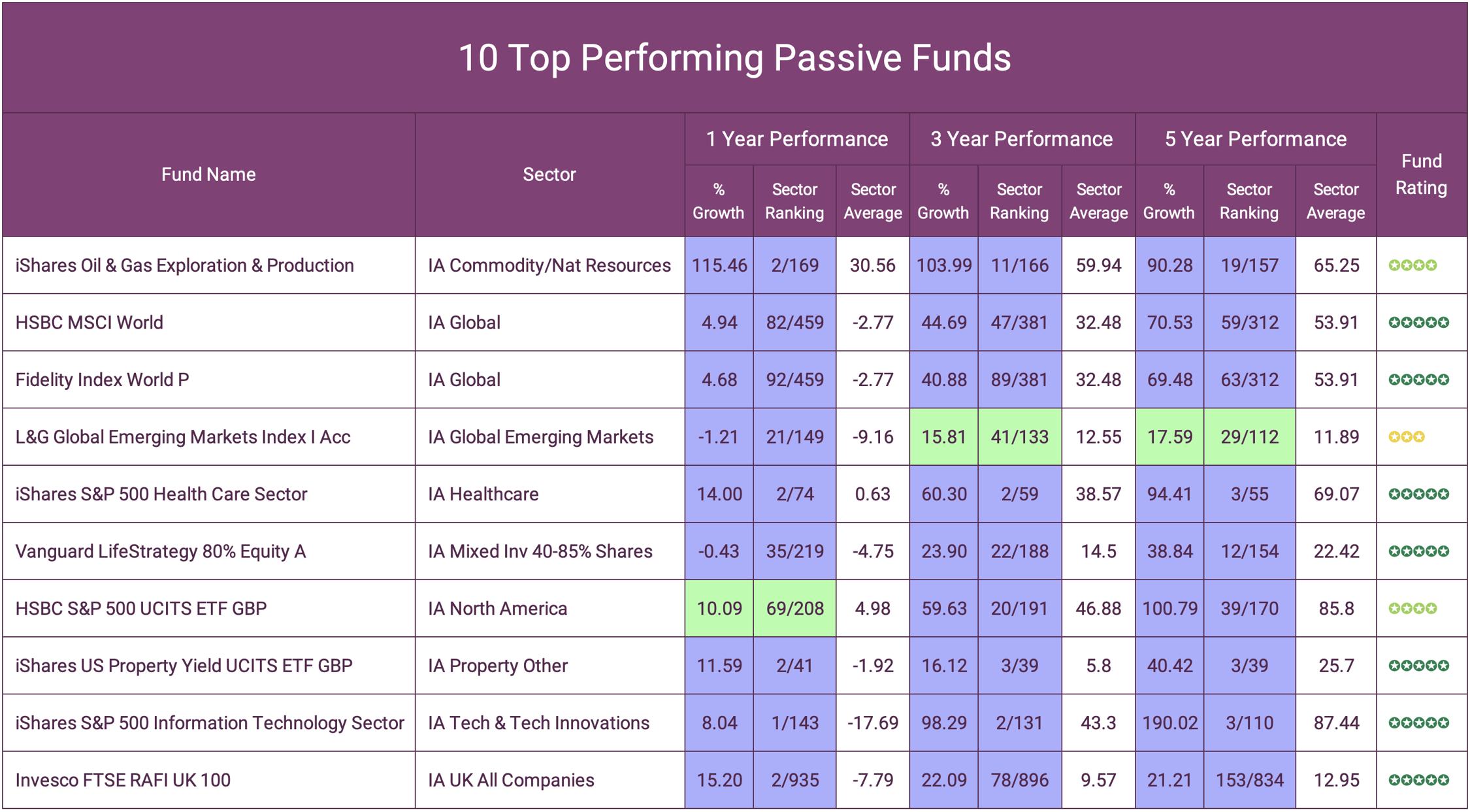
Task: Click the star rating for Invesco FTSE RAFI UK 100
Action: 1422,780
